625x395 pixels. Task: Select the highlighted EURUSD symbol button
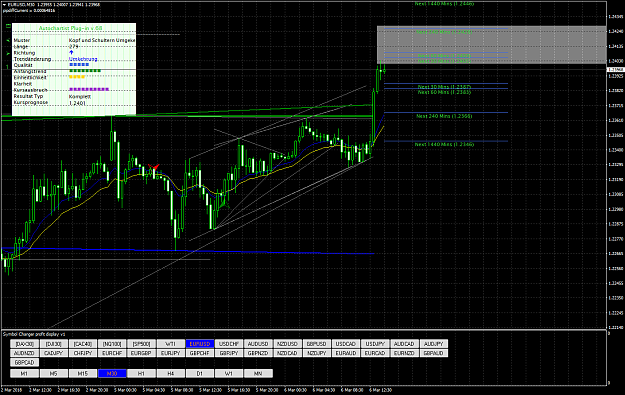point(200,344)
